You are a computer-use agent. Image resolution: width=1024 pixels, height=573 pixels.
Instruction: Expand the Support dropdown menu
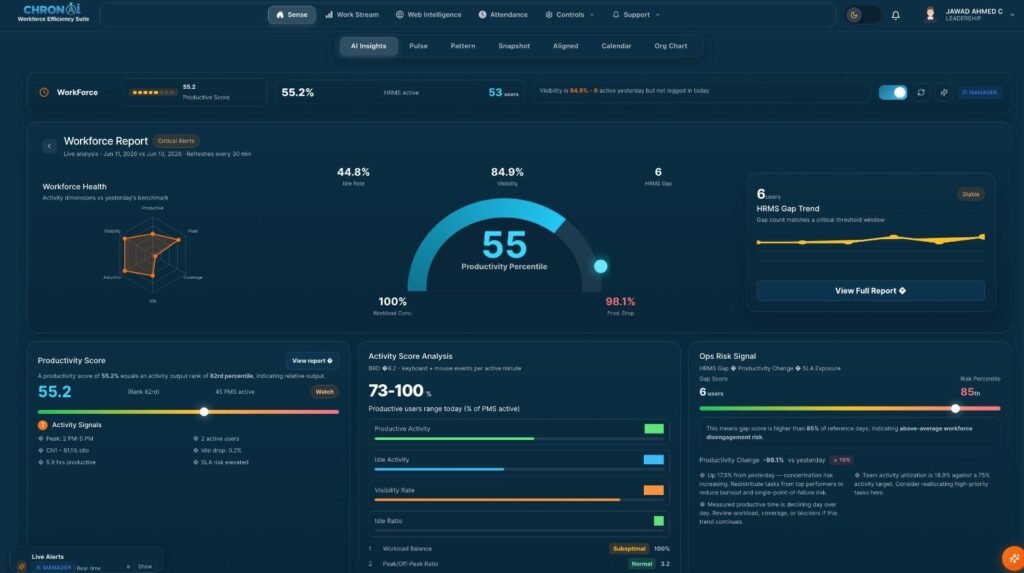[x=635, y=14]
